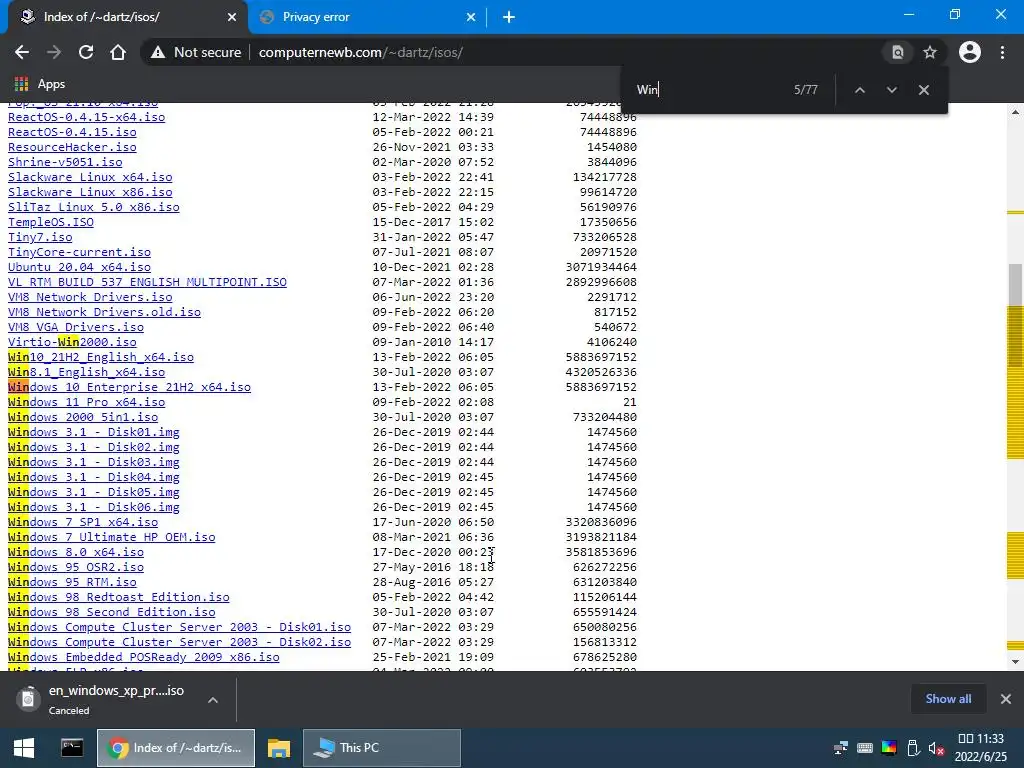
Task: Click Windows_10_Enterprise_21H2_x64.iso link
Action: pyautogui.click(x=129, y=387)
